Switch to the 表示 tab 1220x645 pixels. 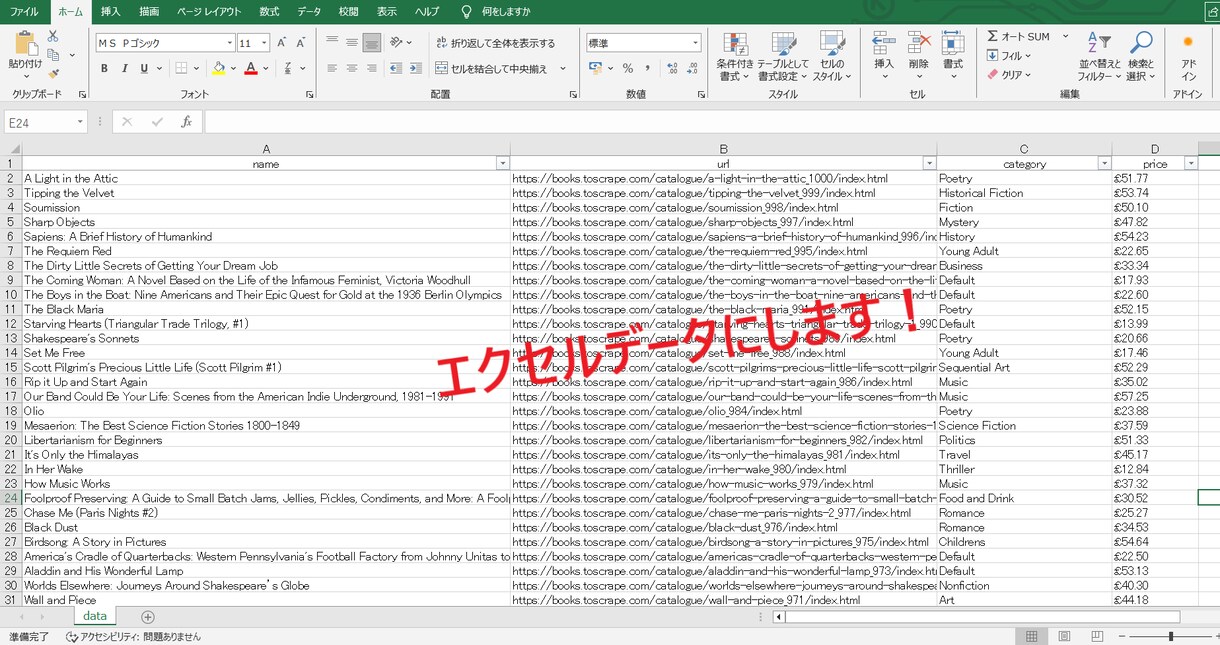tap(387, 12)
